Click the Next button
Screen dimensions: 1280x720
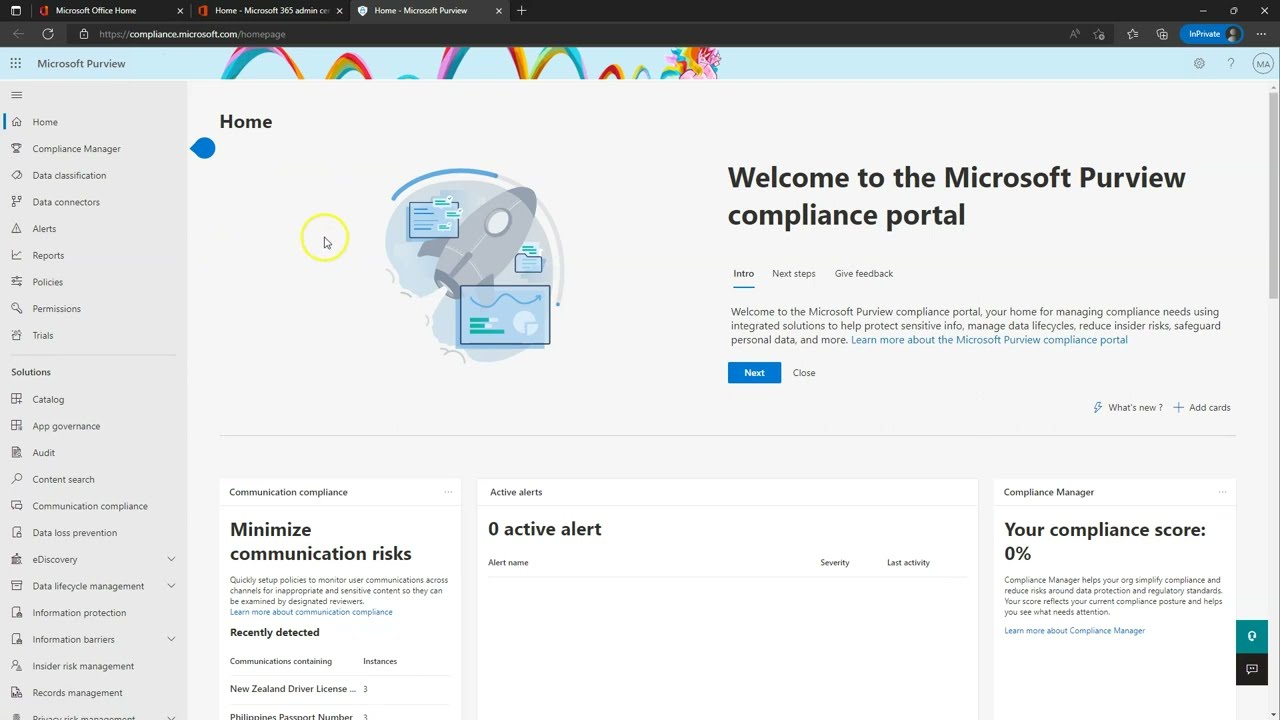coord(754,373)
